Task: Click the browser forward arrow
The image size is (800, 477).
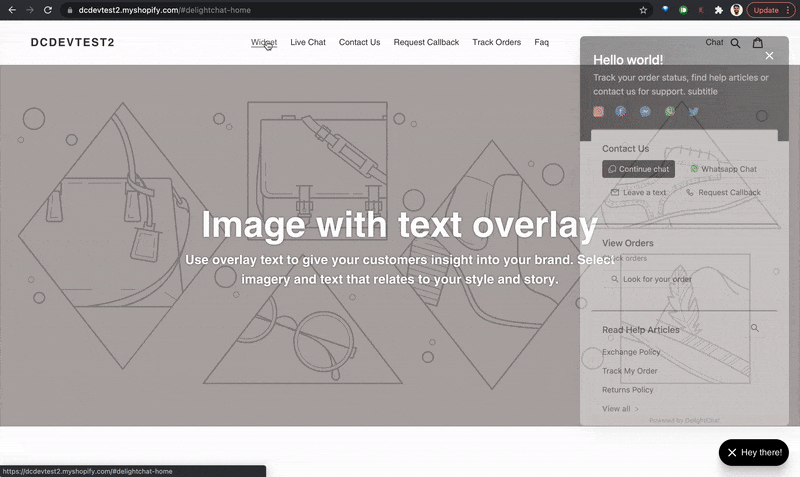Action: pyautogui.click(x=30, y=10)
